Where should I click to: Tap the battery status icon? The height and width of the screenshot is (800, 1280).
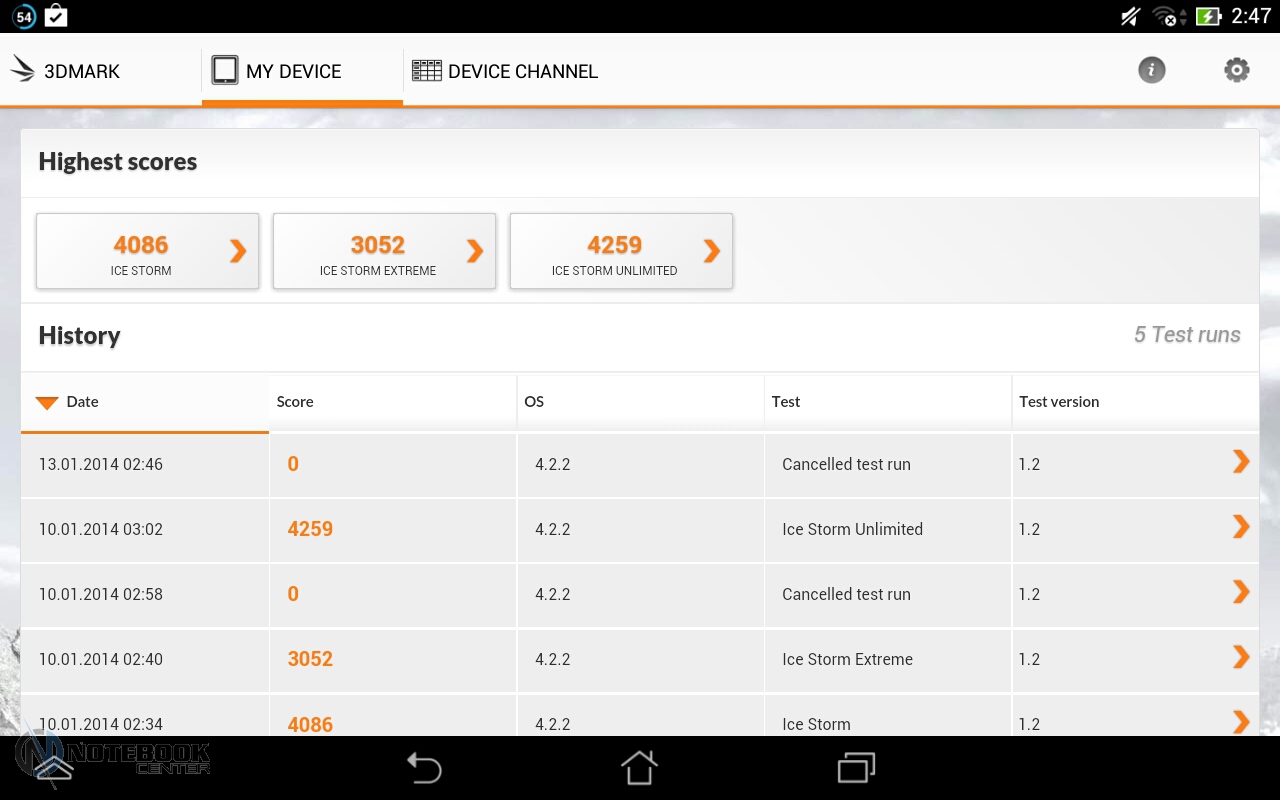coord(1208,16)
